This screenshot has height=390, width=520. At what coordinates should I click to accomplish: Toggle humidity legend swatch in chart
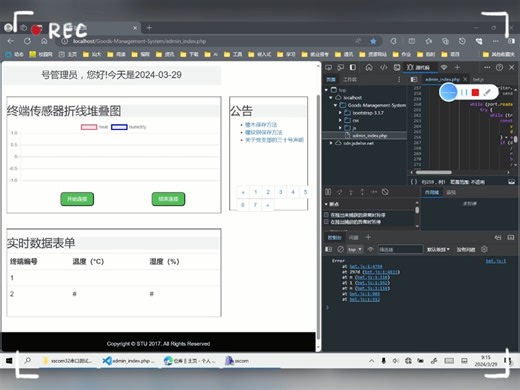pyautogui.click(x=119, y=127)
